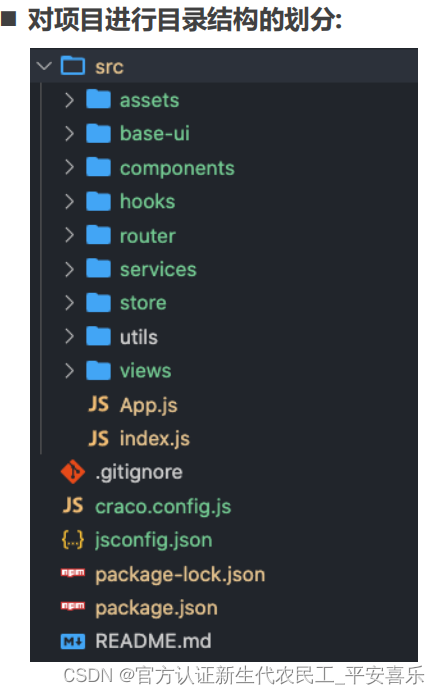440x695 pixels.
Task: Click the blue folder icon for components
Action: tap(98, 167)
